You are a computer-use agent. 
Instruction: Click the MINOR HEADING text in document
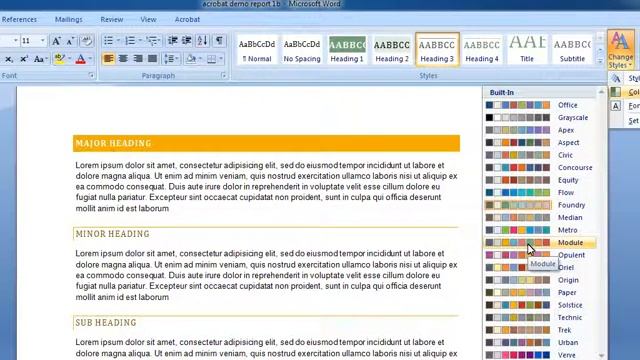click(113, 234)
